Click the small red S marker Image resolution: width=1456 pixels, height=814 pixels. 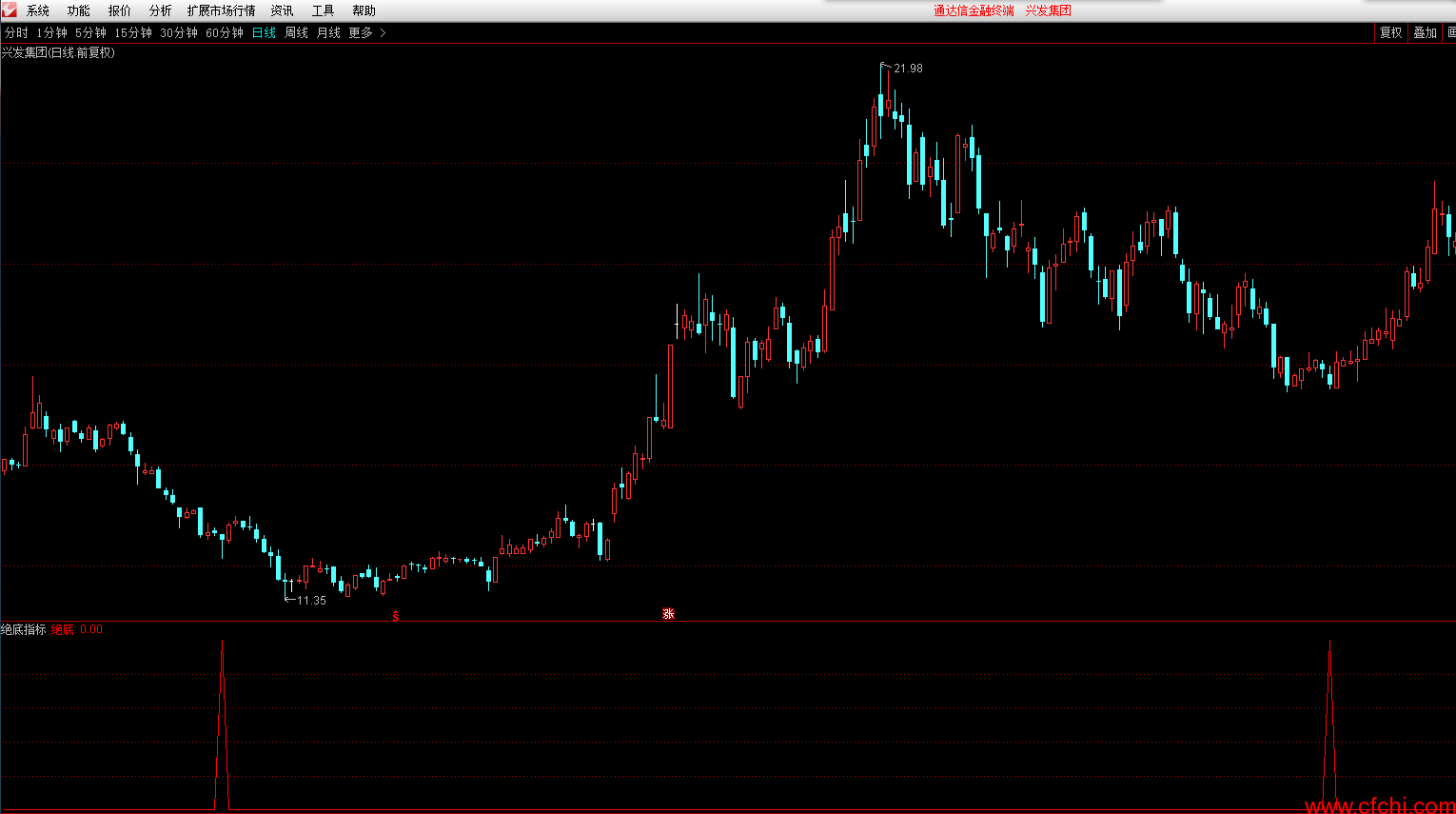coord(396,617)
